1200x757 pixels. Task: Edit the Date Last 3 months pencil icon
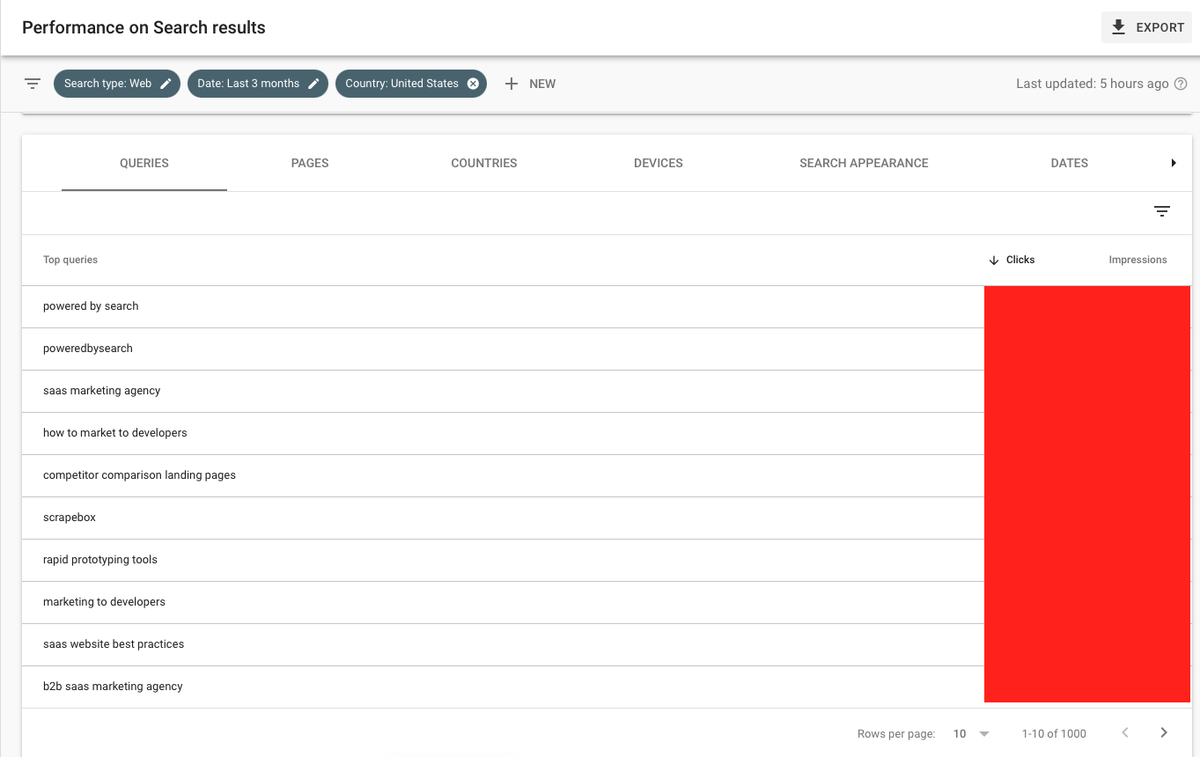(x=313, y=84)
